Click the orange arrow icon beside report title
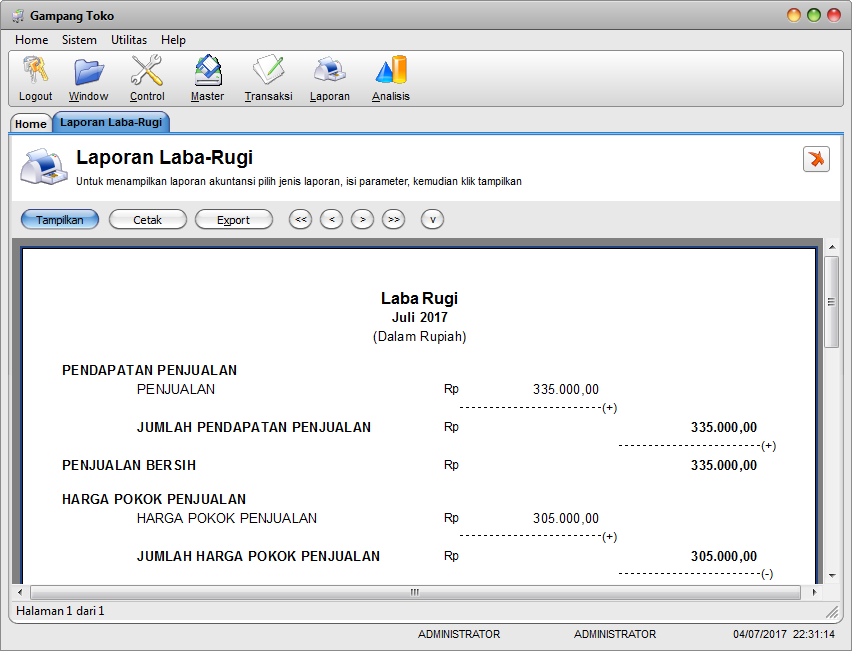Viewport: 852px width, 651px height. (816, 159)
